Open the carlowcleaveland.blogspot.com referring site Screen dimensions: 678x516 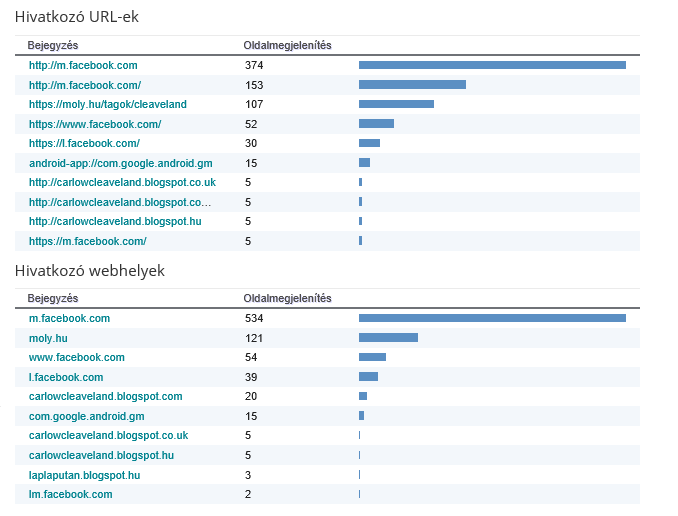tap(106, 396)
